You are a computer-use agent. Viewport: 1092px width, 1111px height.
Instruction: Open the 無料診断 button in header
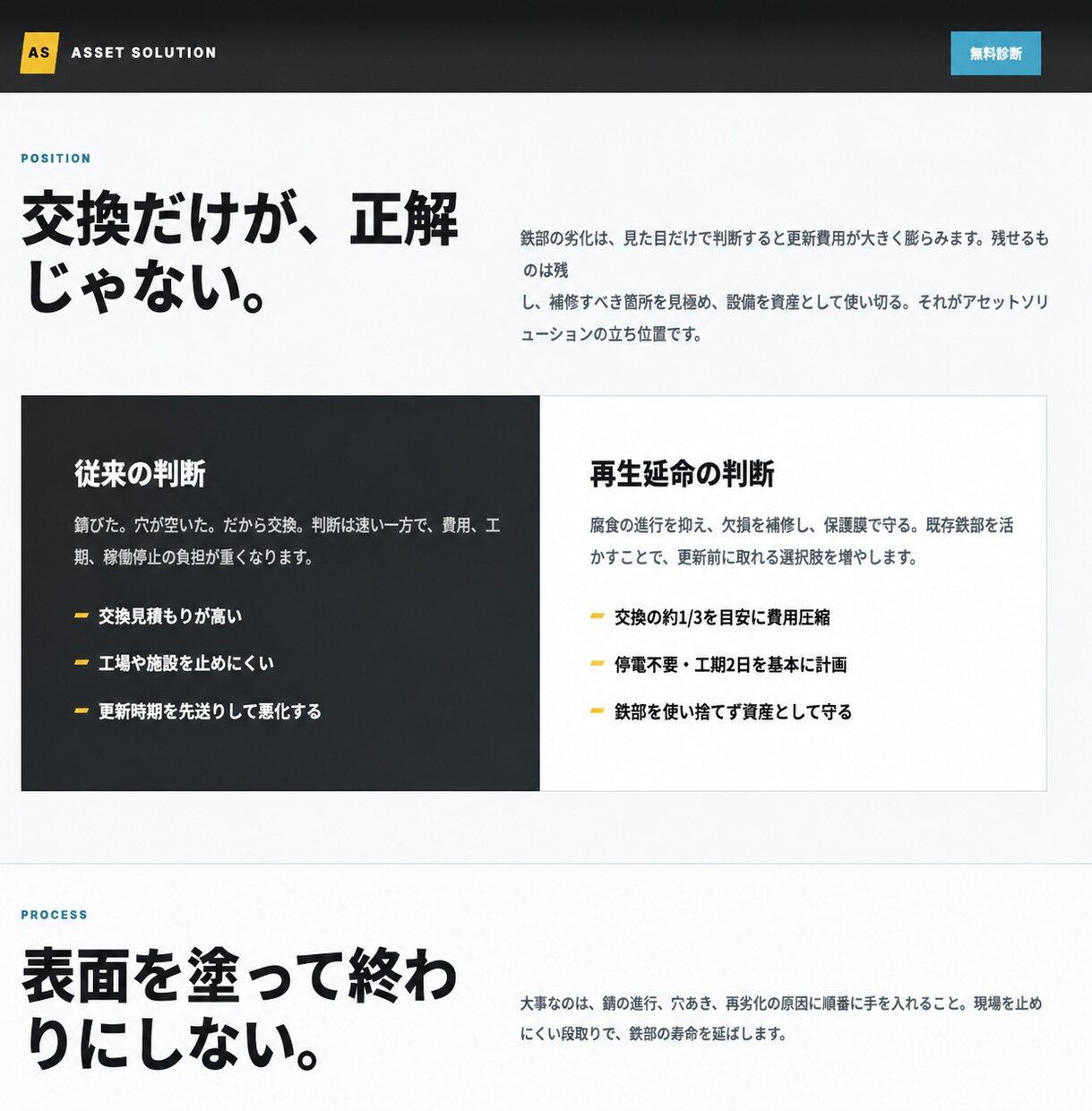pyautogui.click(x=995, y=54)
